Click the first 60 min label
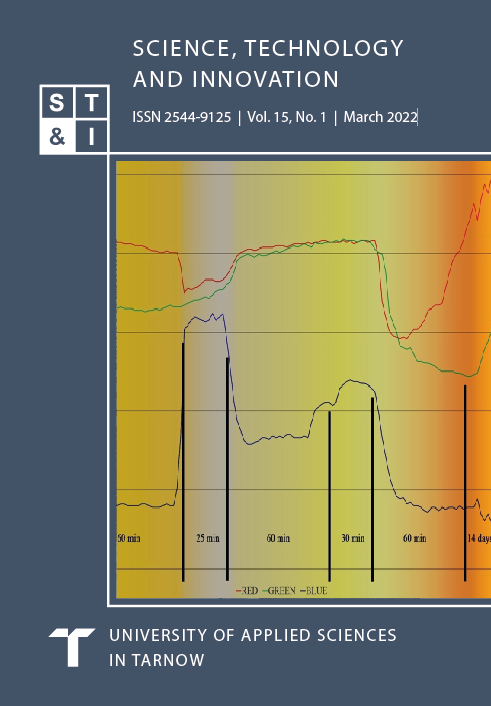The height and width of the screenshot is (706, 491). [278, 538]
